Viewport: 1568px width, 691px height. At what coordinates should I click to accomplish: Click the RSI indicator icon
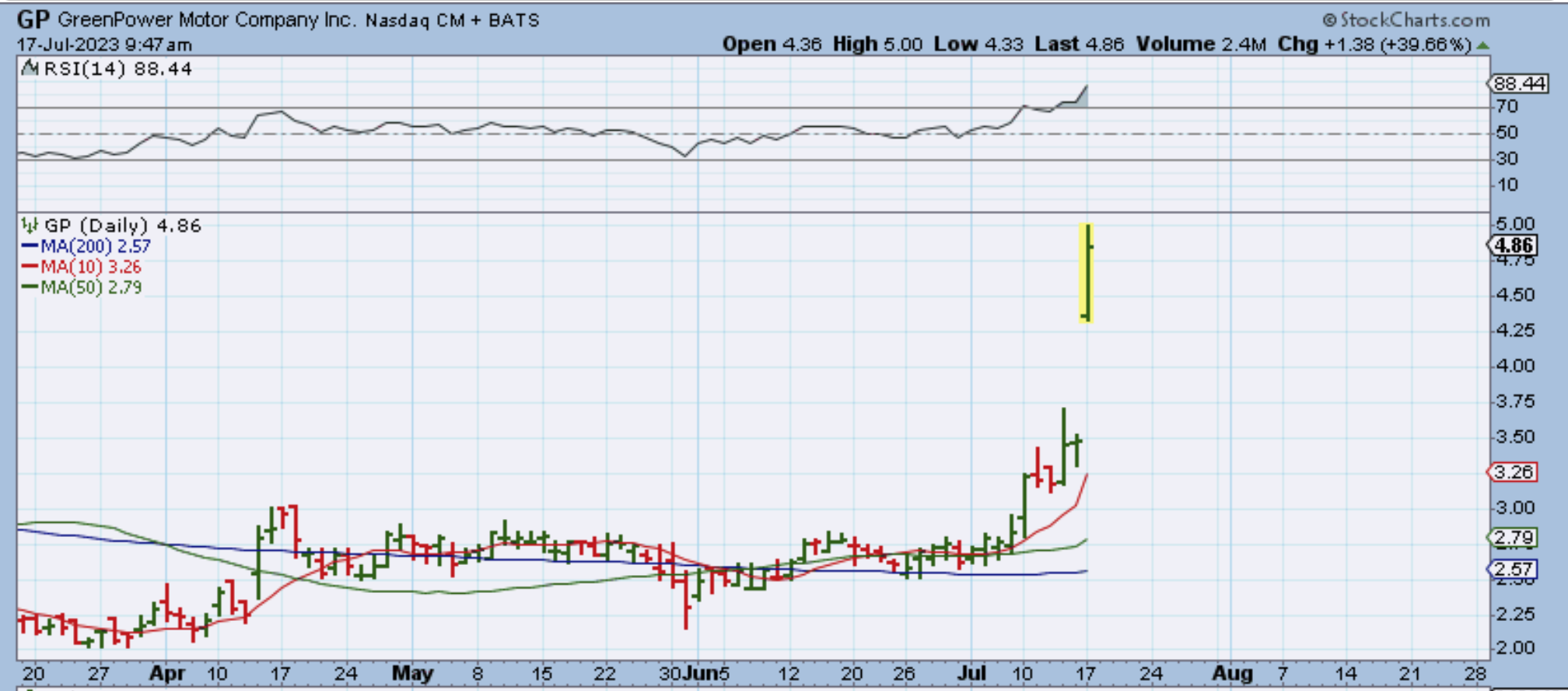click(x=30, y=68)
